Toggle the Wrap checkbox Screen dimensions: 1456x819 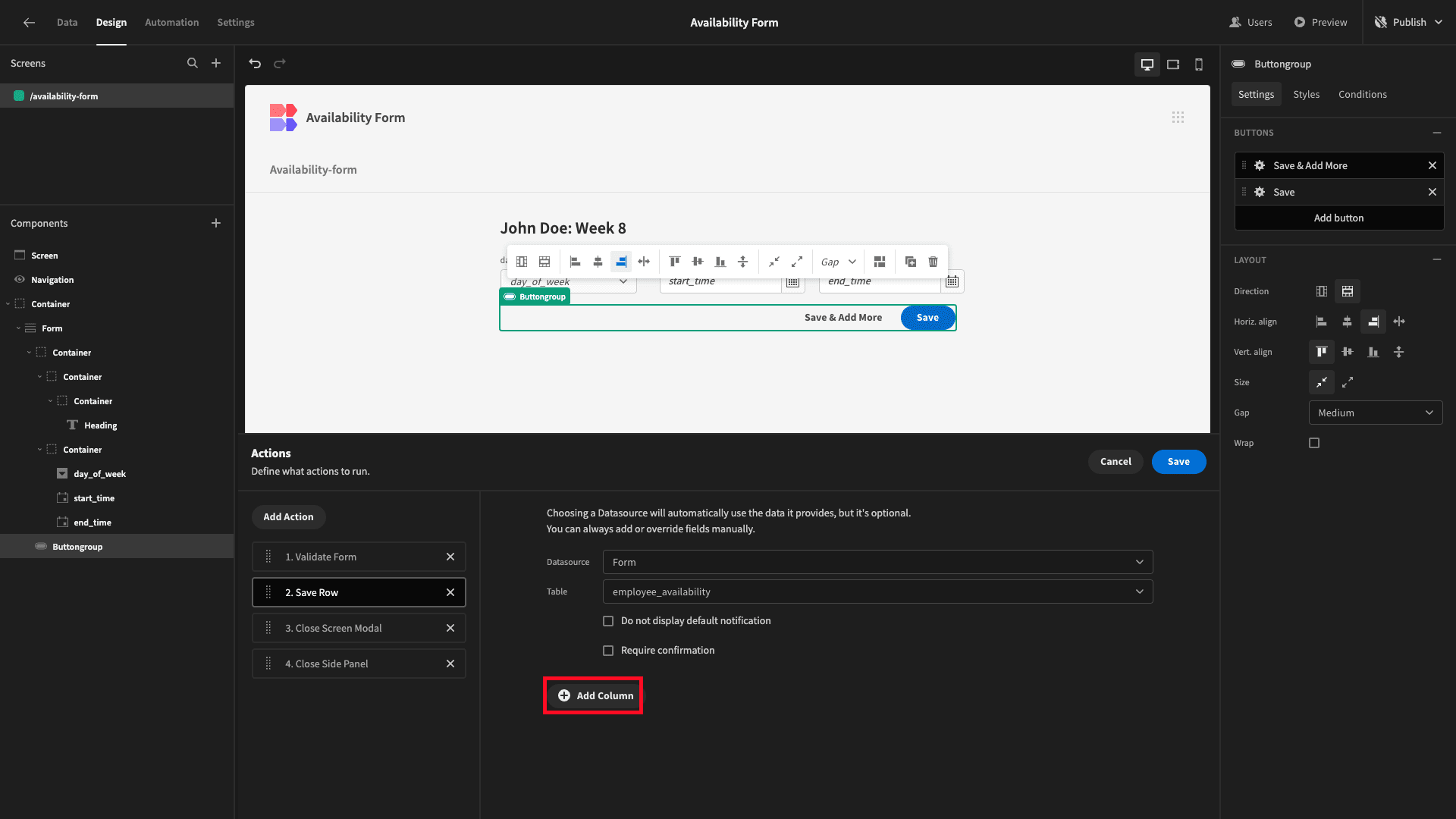coord(1314,443)
